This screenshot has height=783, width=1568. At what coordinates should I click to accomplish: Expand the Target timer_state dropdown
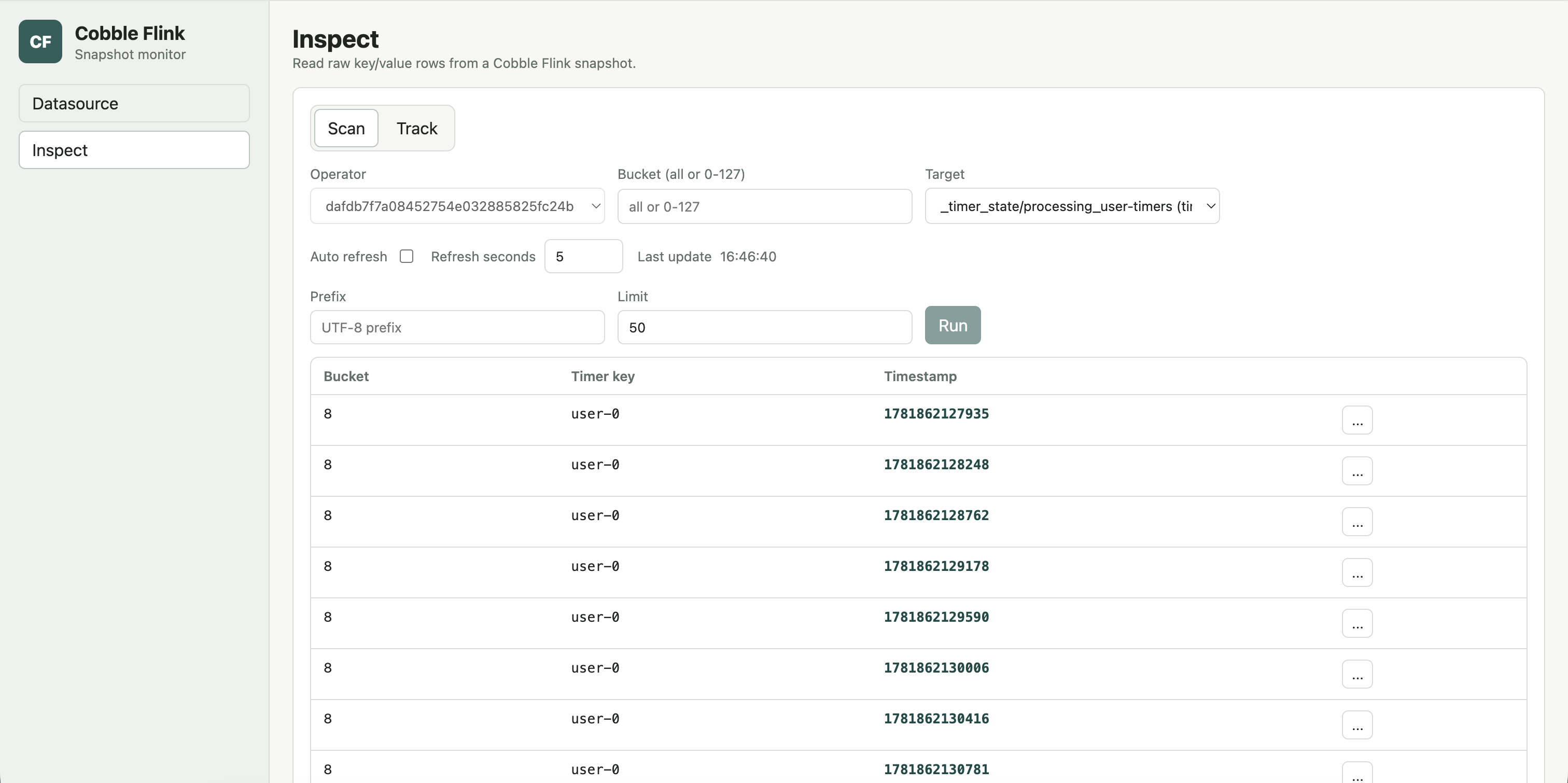click(1072, 206)
